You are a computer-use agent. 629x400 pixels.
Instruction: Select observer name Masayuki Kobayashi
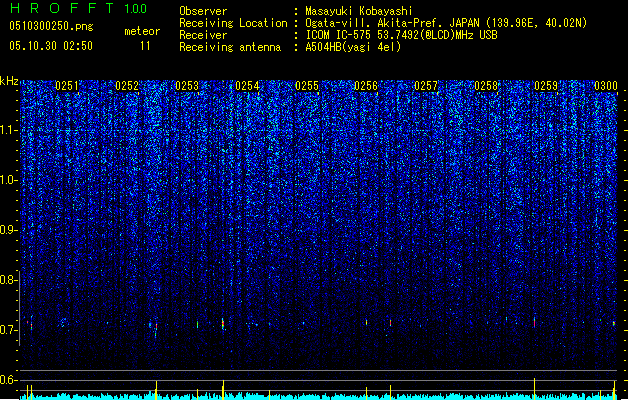click(359, 11)
